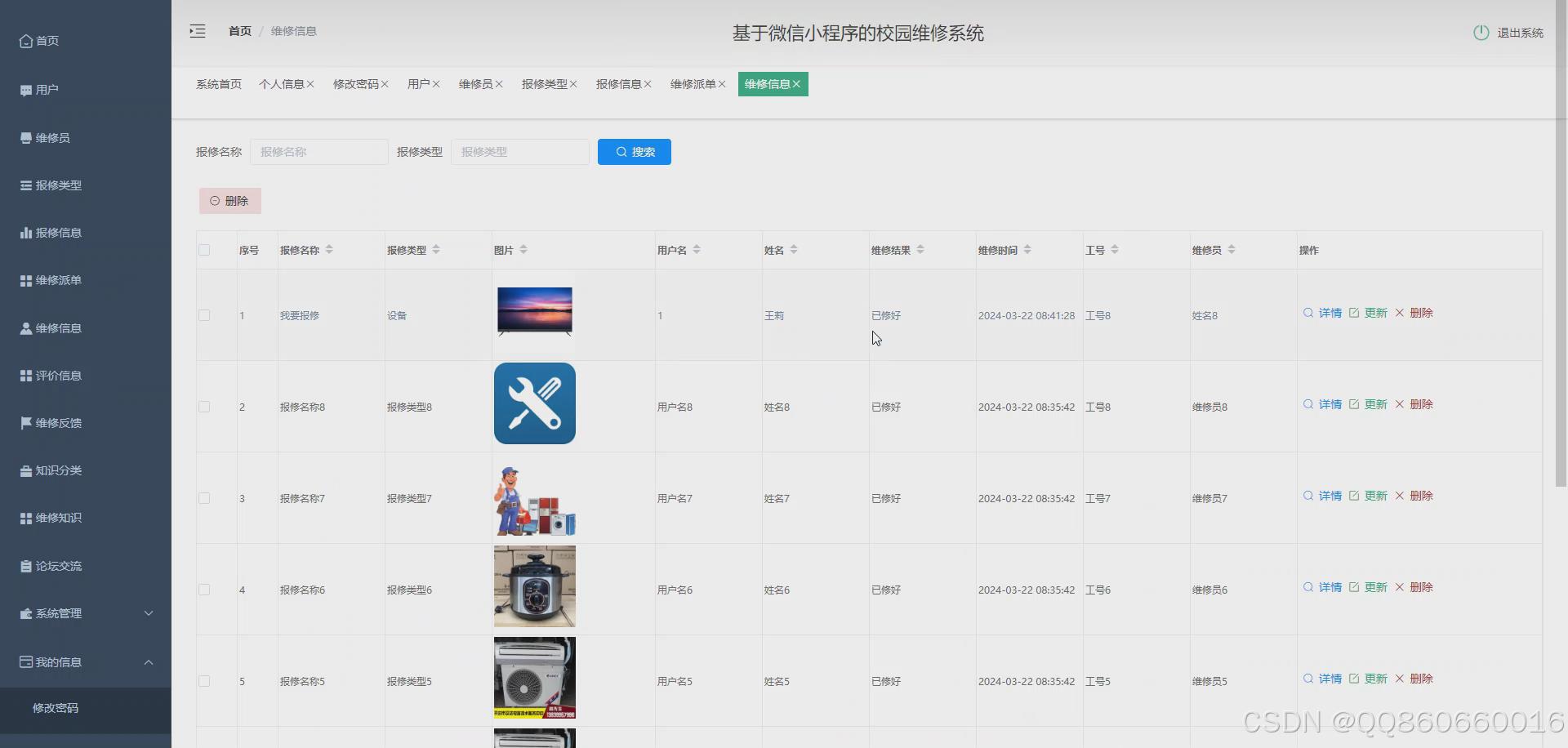The image size is (1568, 748).
Task: Click the edit icon beside row 2 更新
Action: pyautogui.click(x=1354, y=403)
